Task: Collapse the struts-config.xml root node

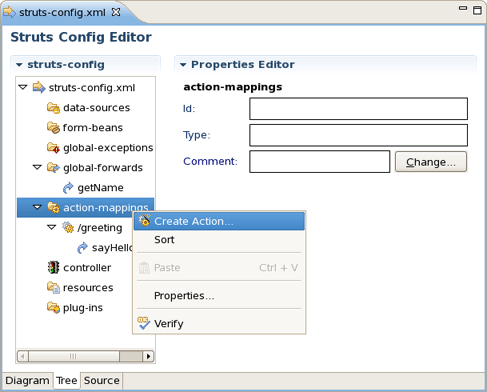Action: tap(23, 87)
